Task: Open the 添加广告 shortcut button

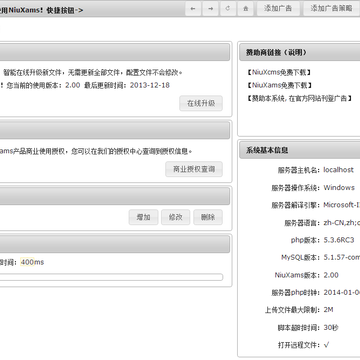Action: [x=278, y=9]
